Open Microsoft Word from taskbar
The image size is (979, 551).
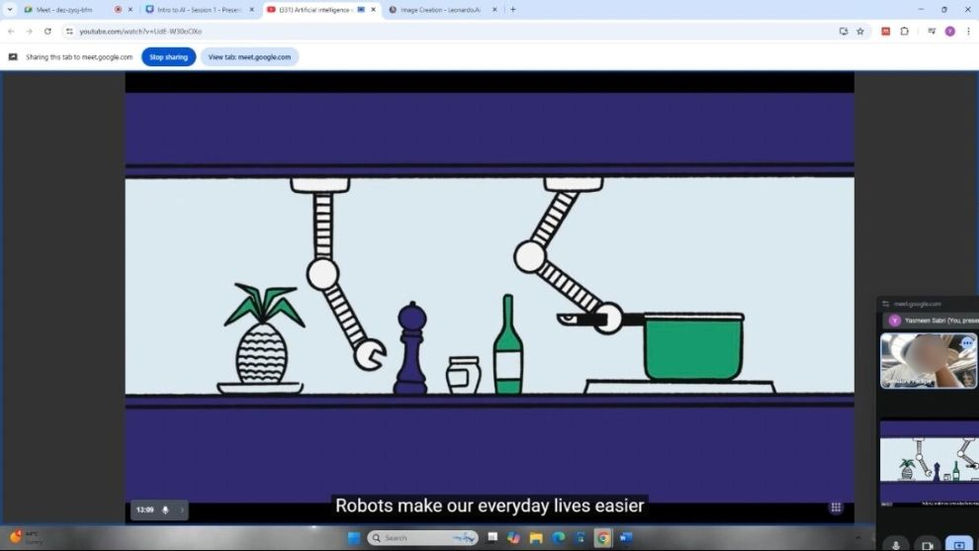pos(626,537)
